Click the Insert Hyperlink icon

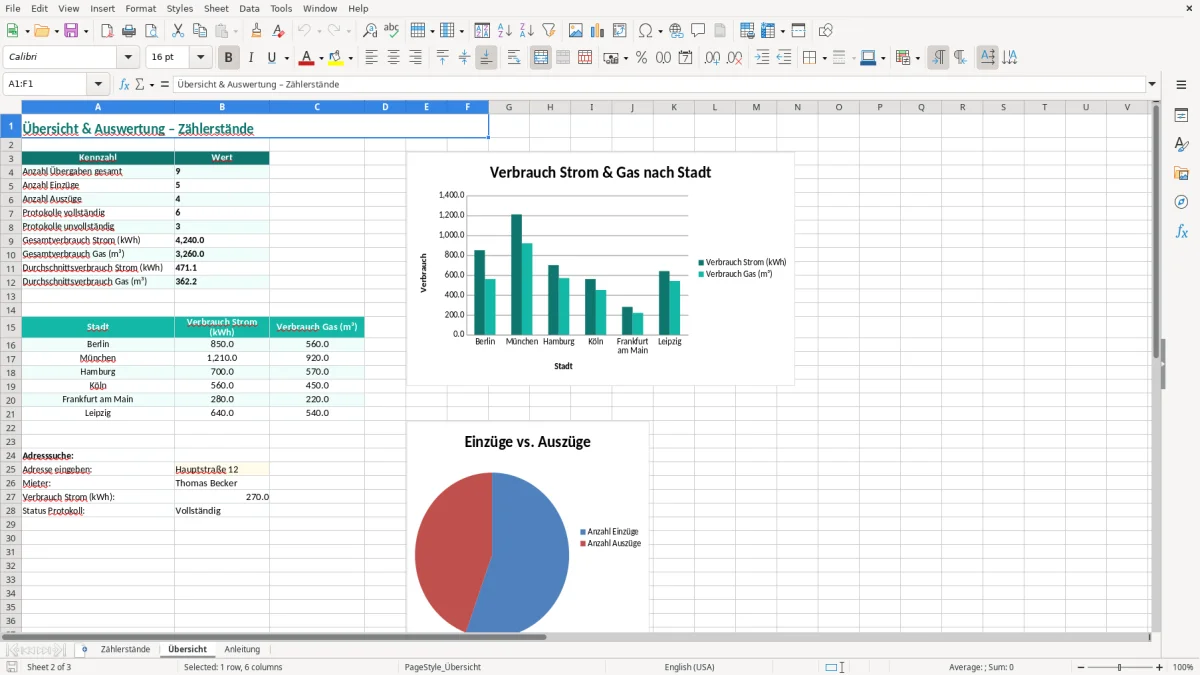pyautogui.click(x=676, y=31)
